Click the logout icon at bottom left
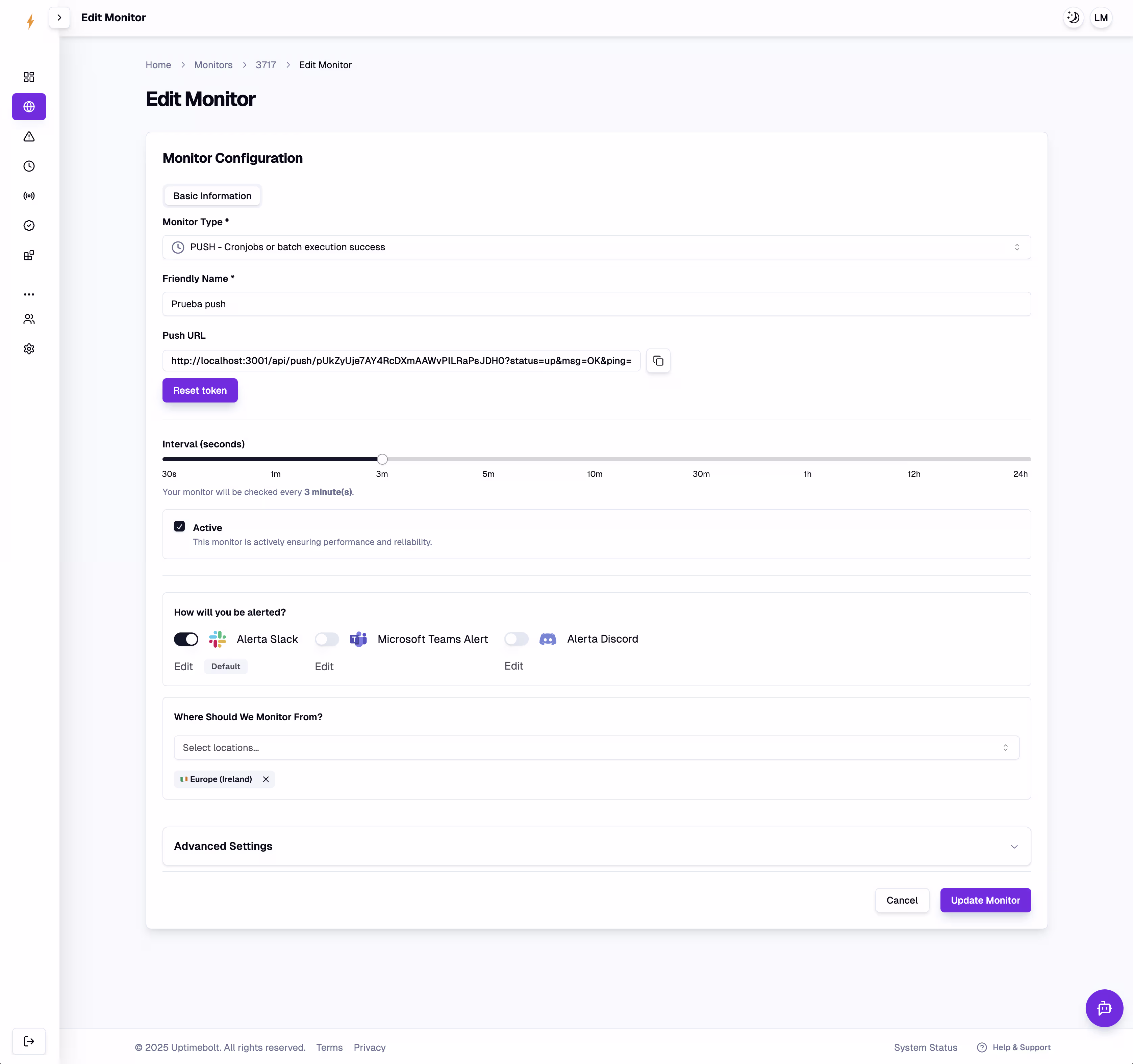This screenshot has width=1133, height=1064. [x=29, y=1041]
